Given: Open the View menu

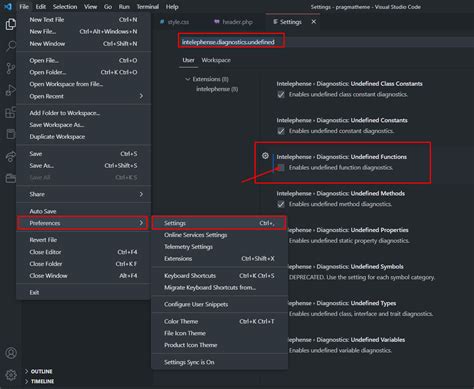Looking at the screenshot, I should coord(90,7).
